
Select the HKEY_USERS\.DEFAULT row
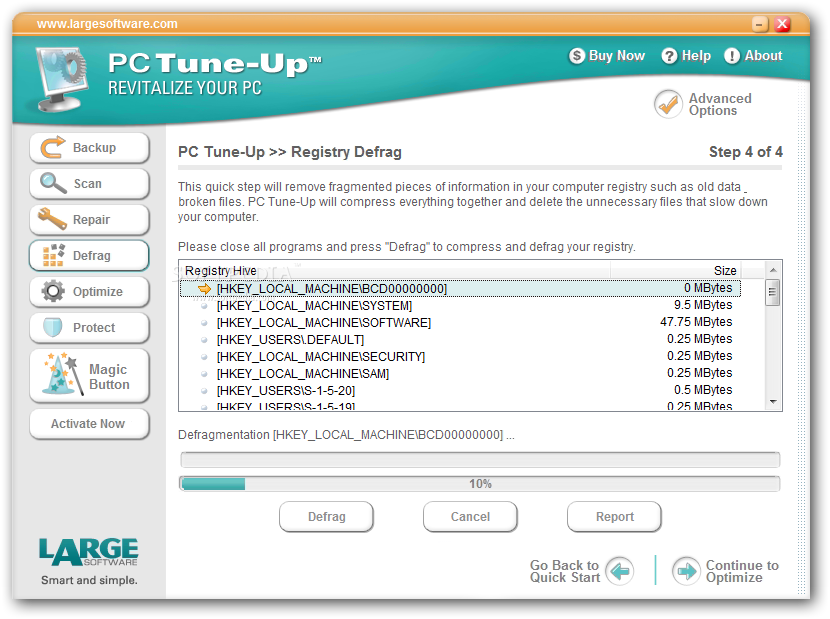click(x=460, y=339)
